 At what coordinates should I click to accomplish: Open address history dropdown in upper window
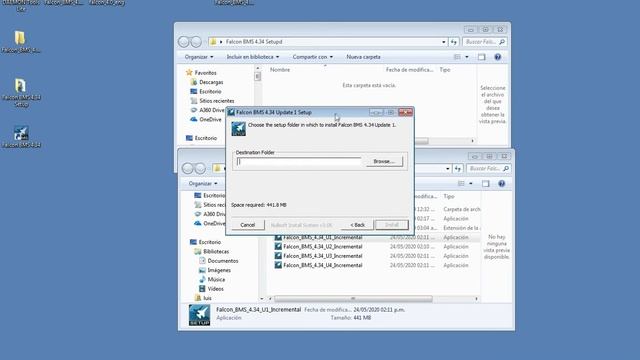(444, 42)
